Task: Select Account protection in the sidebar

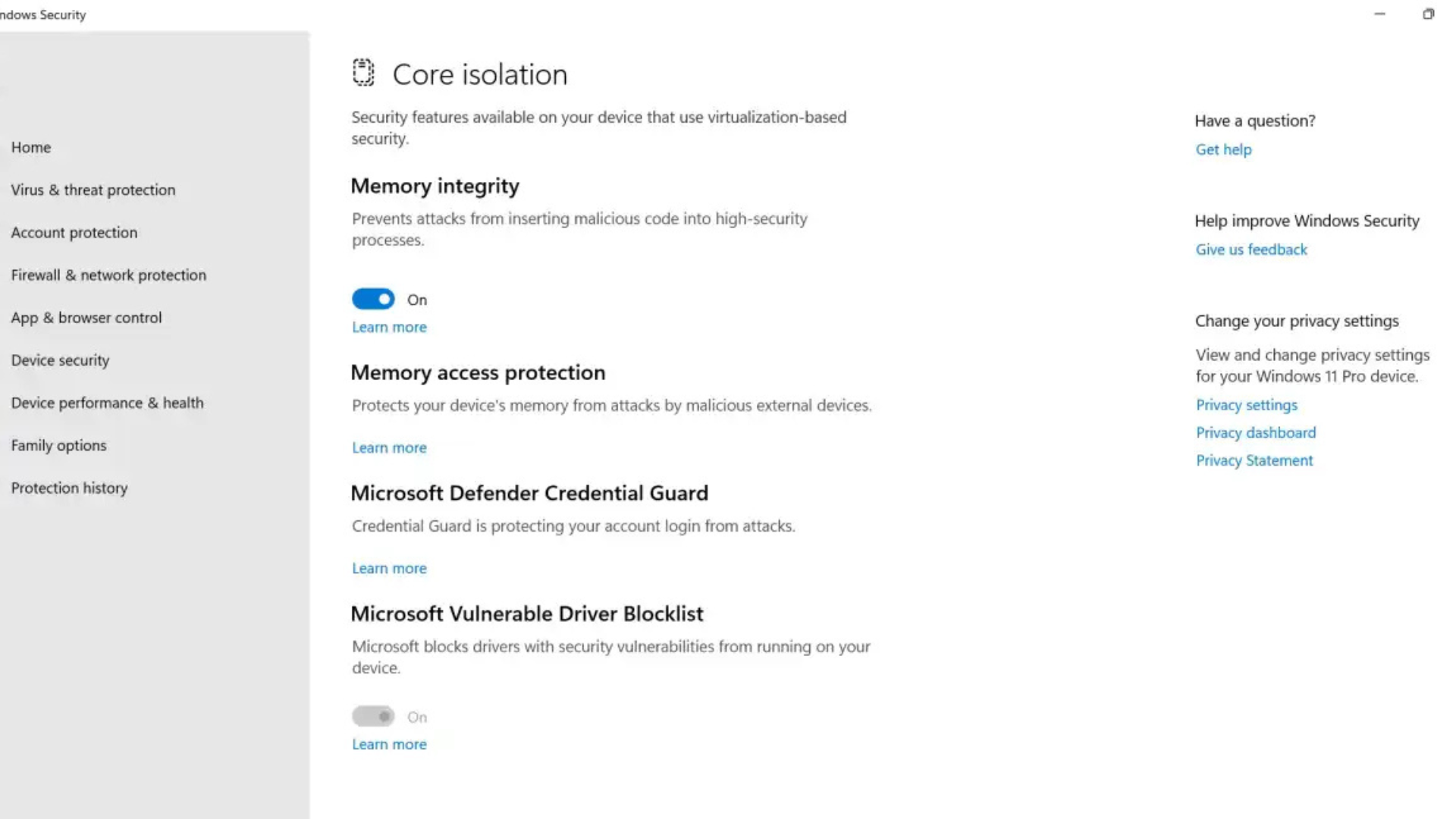Action: 74,233
